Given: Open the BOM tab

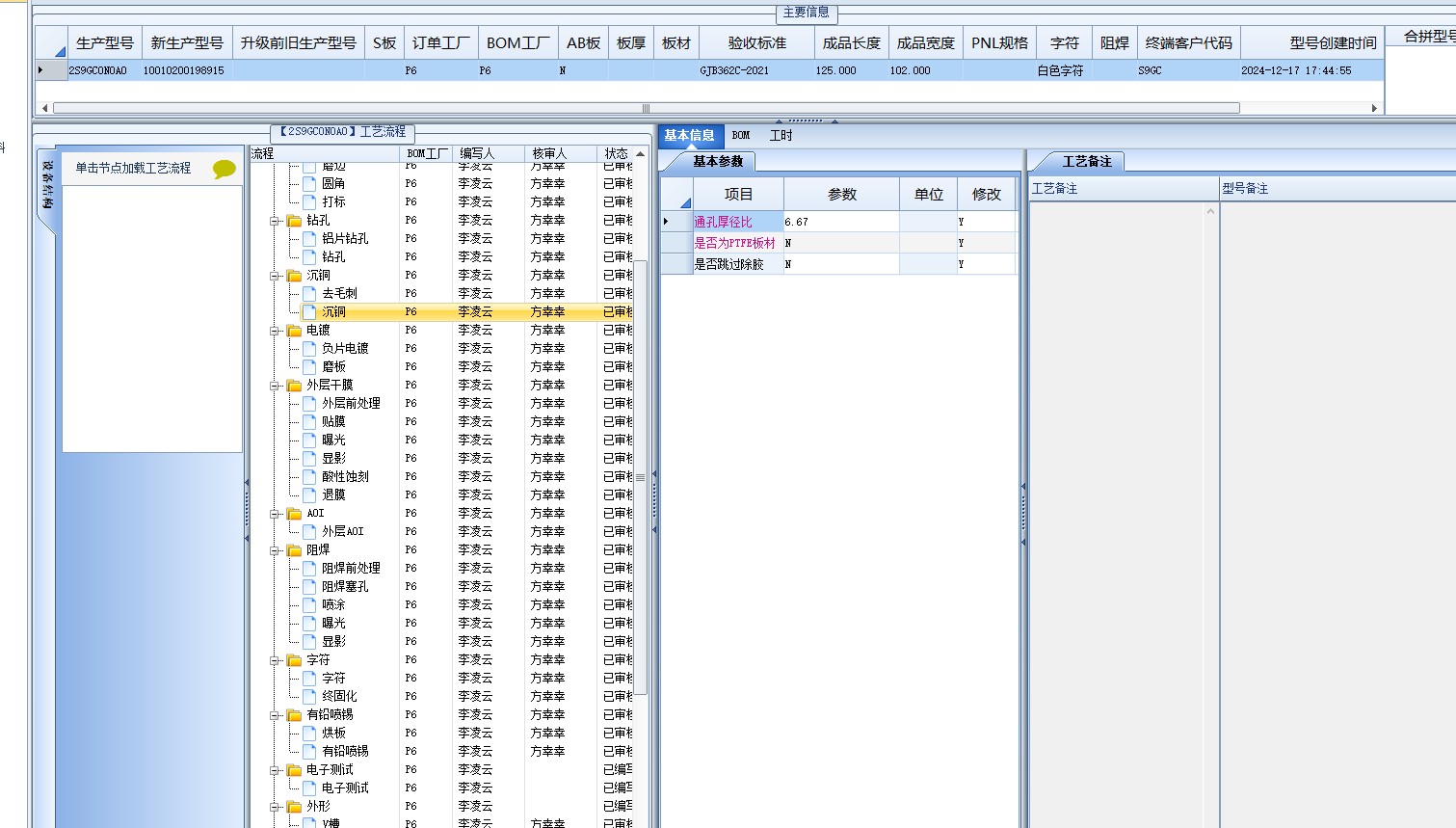Looking at the screenshot, I should pyautogui.click(x=741, y=136).
